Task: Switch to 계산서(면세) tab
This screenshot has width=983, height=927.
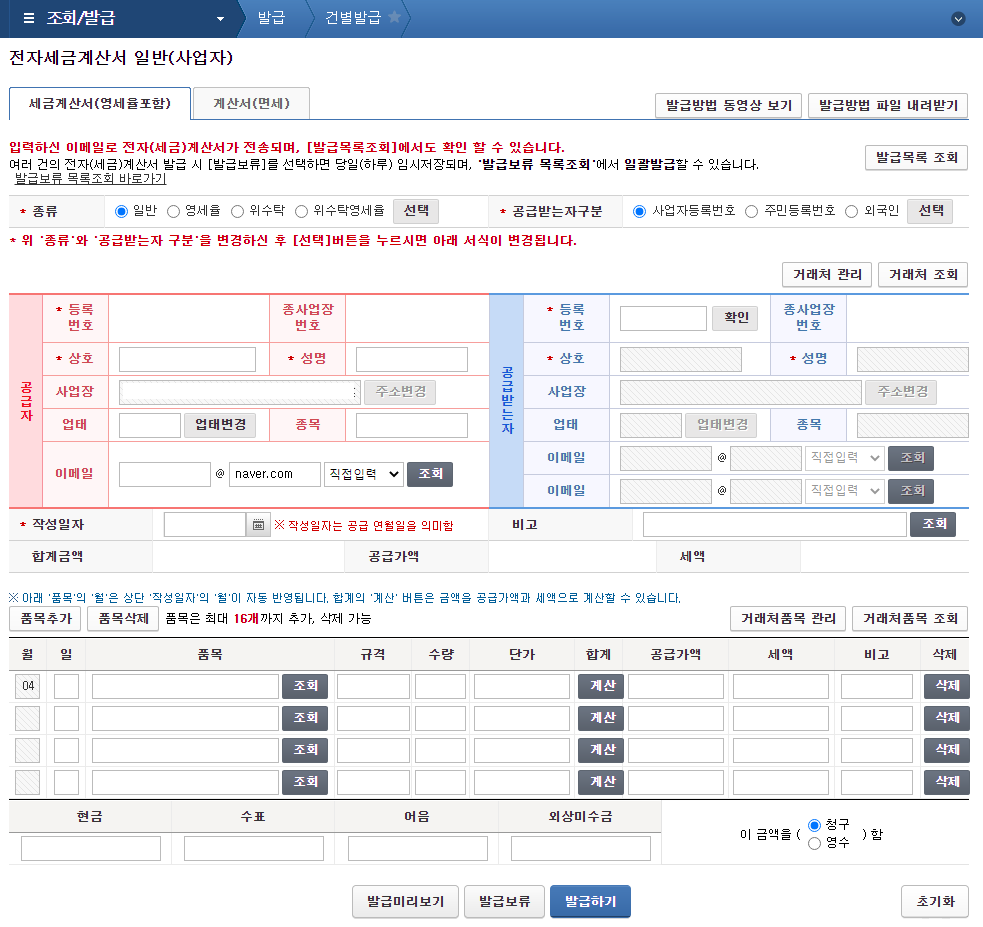Action: (x=251, y=103)
